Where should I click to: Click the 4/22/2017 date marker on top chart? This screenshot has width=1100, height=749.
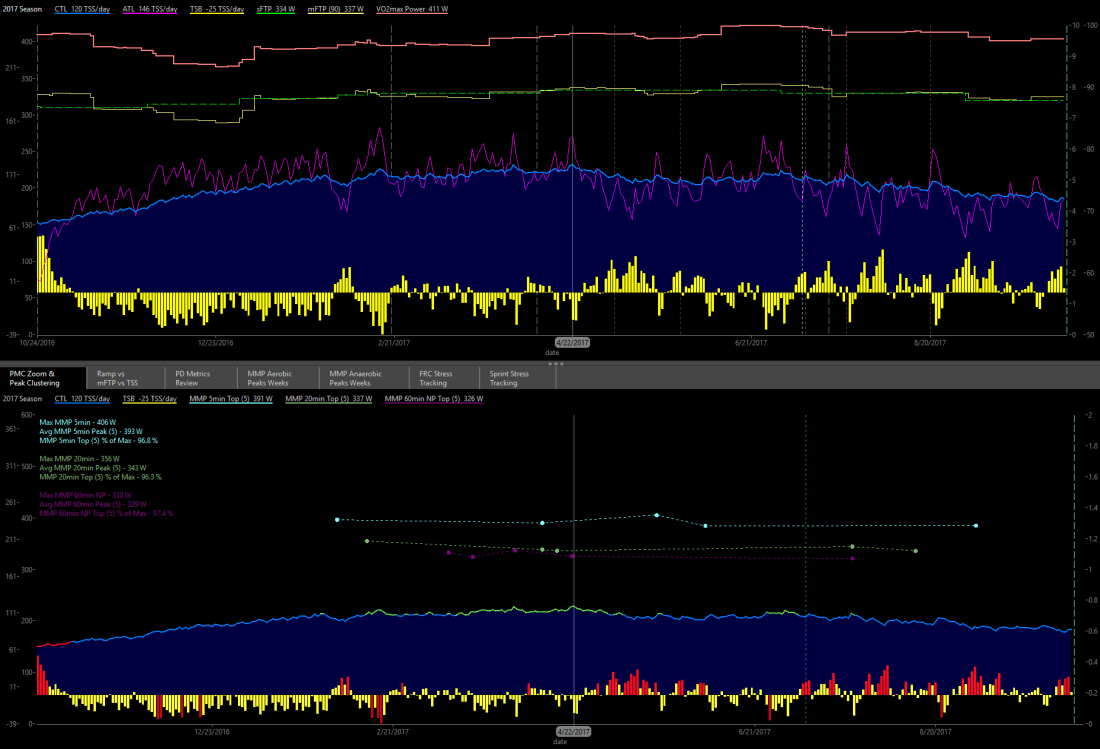(573, 342)
